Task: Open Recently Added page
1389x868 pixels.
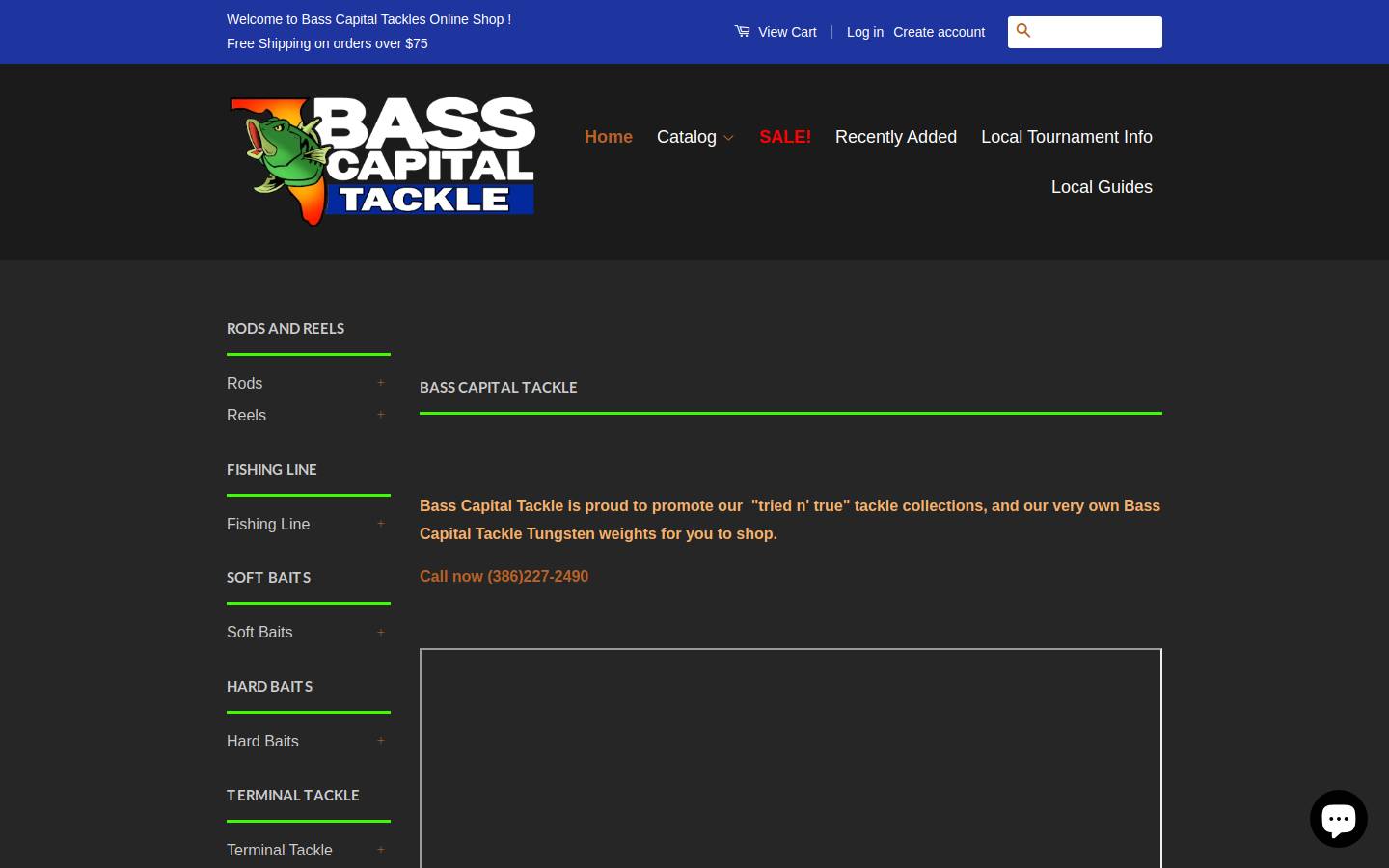Action: (x=896, y=137)
